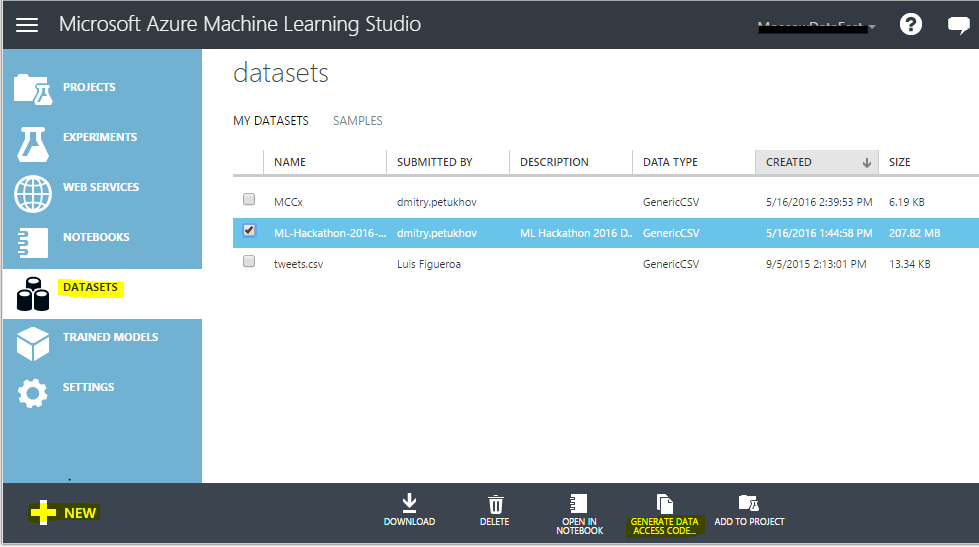The height and width of the screenshot is (547, 979).
Task: Select the MCCx dataset name
Action: point(288,202)
